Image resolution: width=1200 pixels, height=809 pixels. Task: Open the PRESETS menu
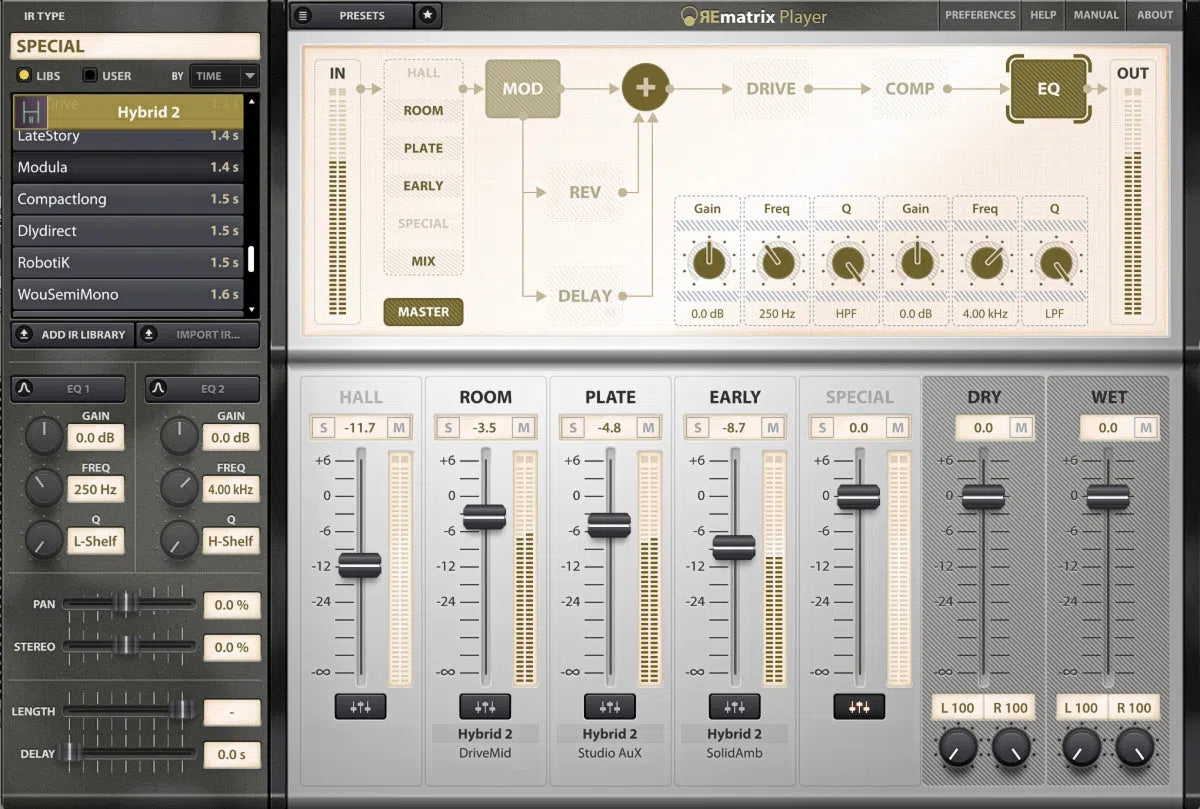pyautogui.click(x=360, y=15)
